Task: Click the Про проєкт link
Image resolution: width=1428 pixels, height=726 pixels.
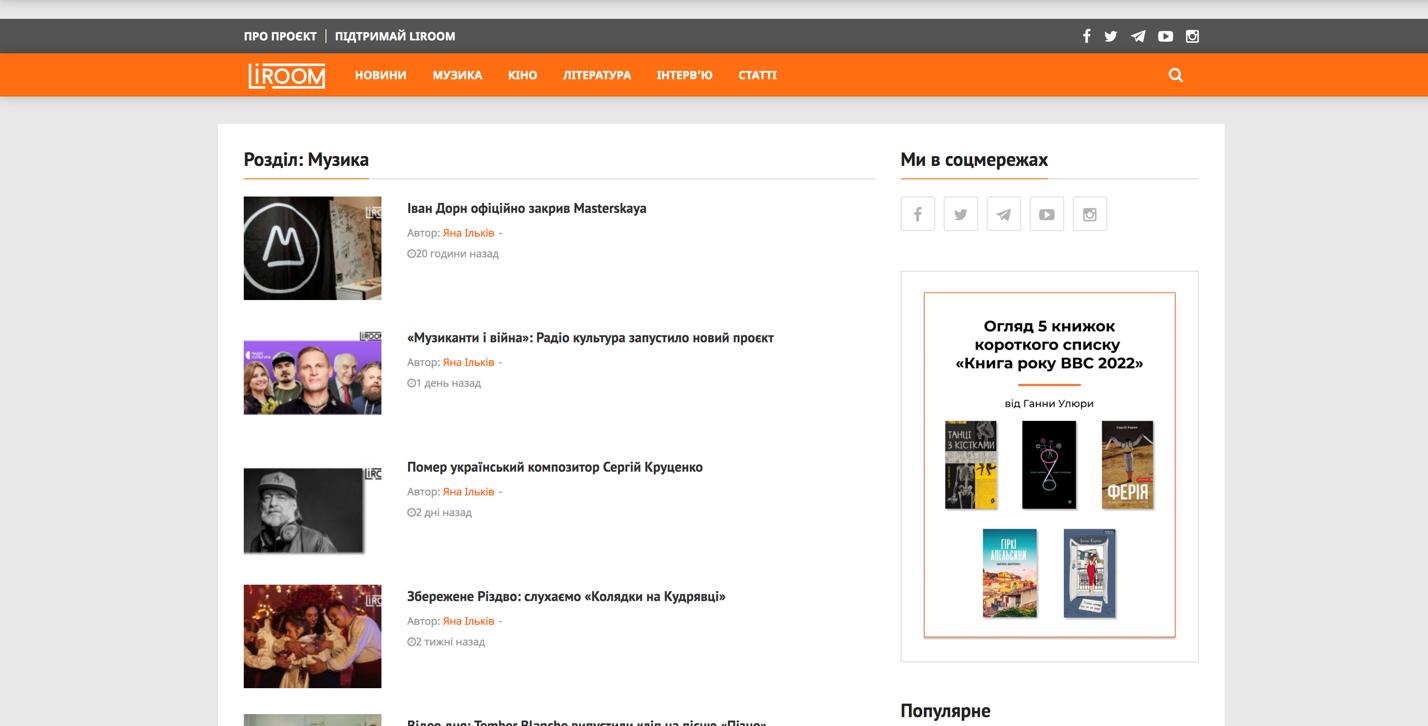Action: point(280,36)
